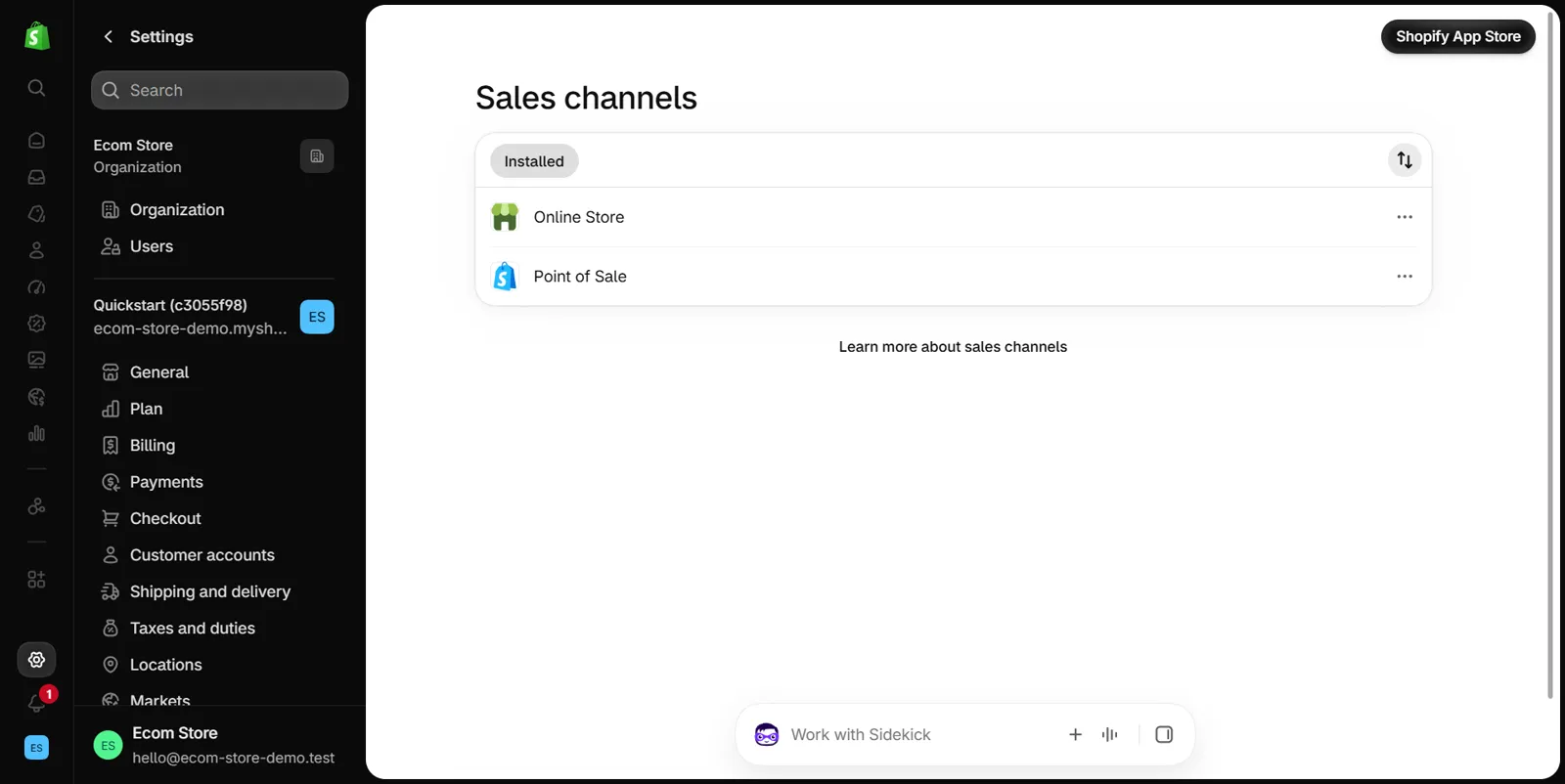The height and width of the screenshot is (784, 1565).
Task: Click the Point of Sale app icon
Action: pyautogui.click(x=505, y=277)
